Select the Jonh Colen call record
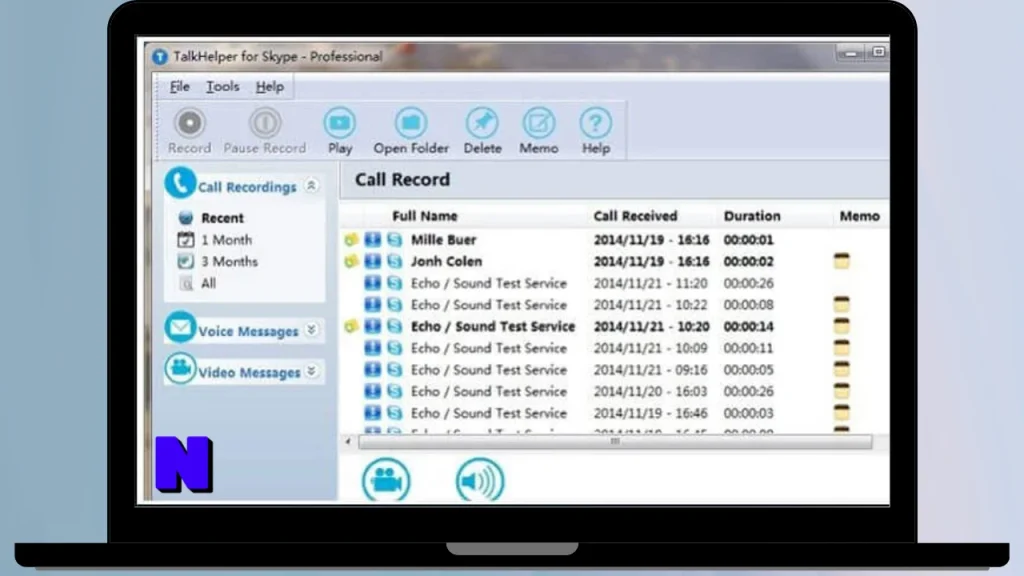Viewport: 1024px width, 576px height. click(614, 261)
